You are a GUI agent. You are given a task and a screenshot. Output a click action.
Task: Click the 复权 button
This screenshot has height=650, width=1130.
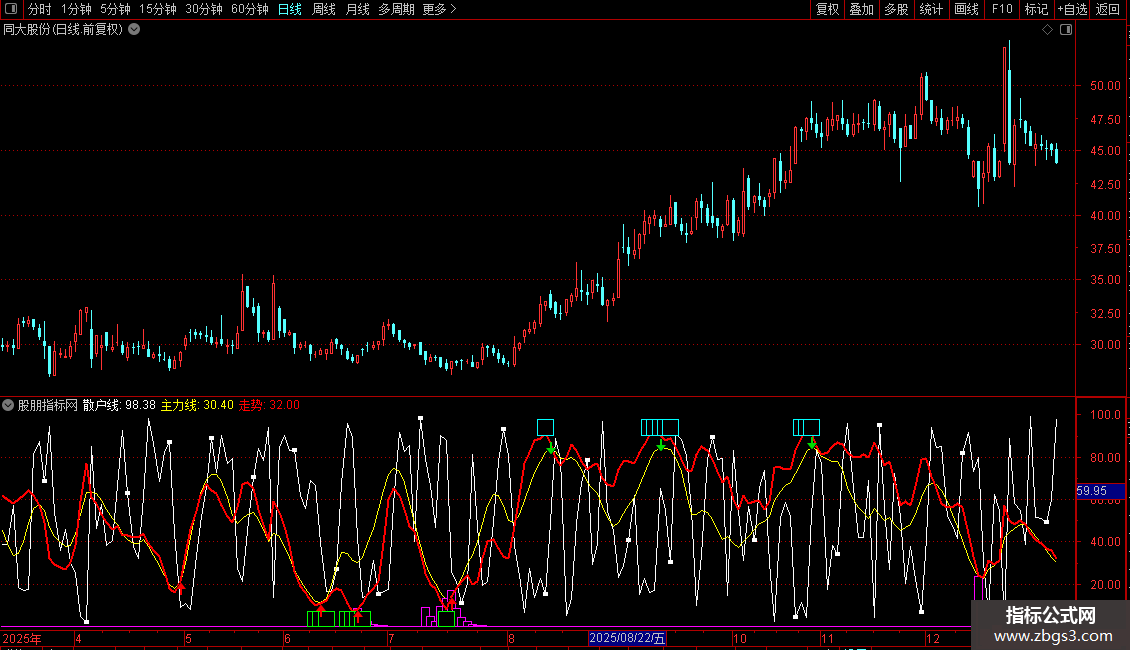tap(827, 9)
